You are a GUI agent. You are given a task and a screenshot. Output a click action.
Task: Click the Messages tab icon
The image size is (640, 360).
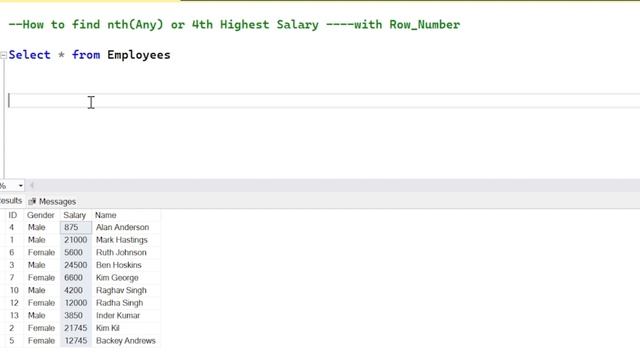[x=32, y=202]
